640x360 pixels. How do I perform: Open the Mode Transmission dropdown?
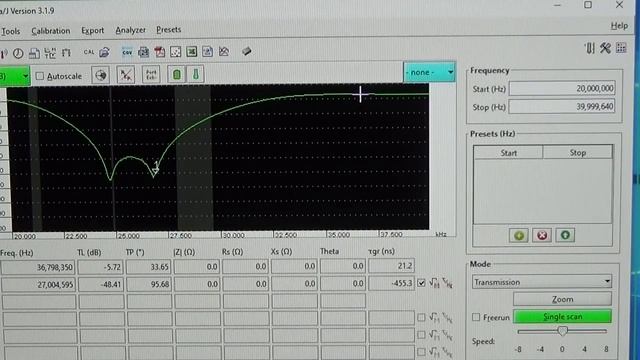pos(542,282)
